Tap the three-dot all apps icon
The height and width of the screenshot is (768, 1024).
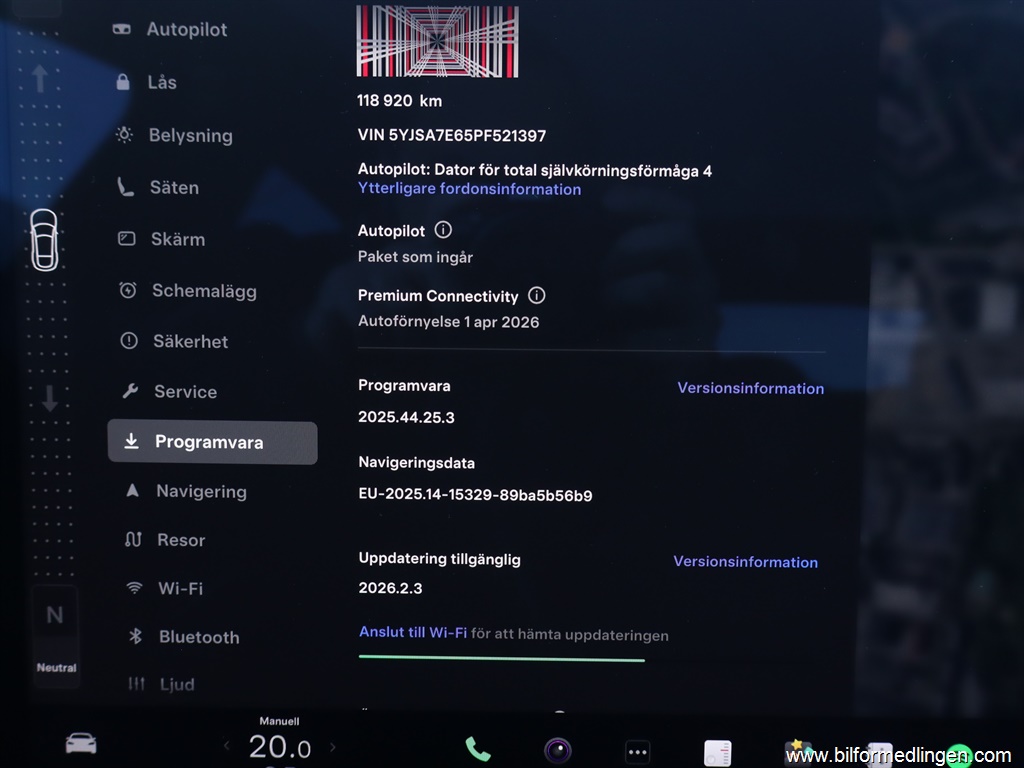637,752
